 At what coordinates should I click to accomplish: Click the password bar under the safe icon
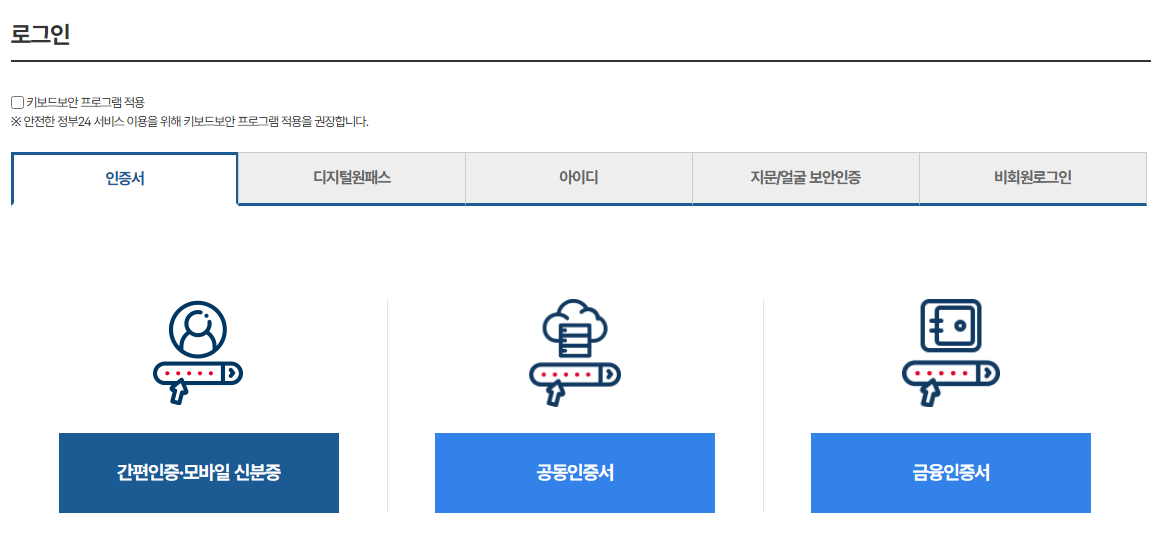point(950,373)
